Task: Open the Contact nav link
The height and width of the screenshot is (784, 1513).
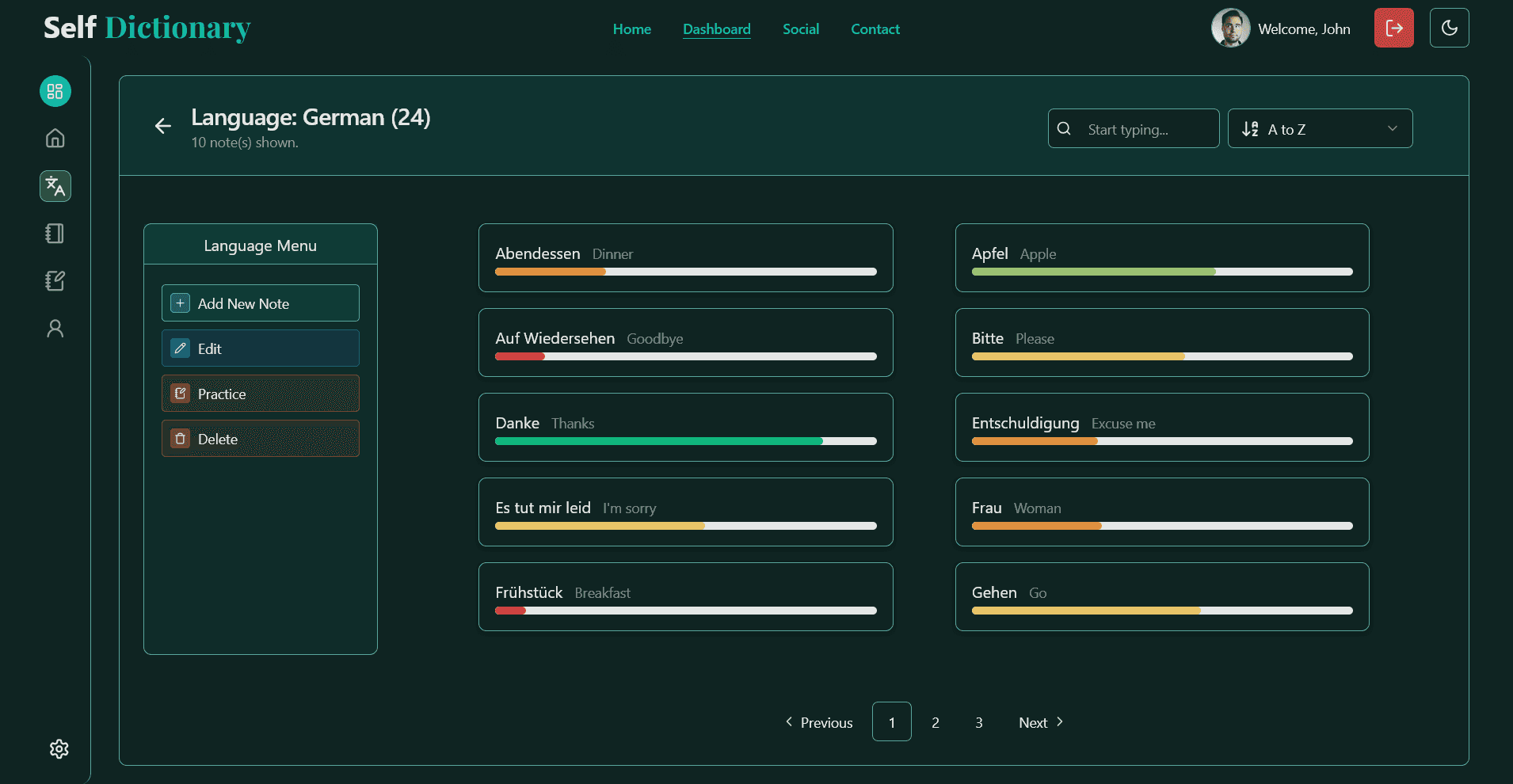Action: tap(875, 29)
